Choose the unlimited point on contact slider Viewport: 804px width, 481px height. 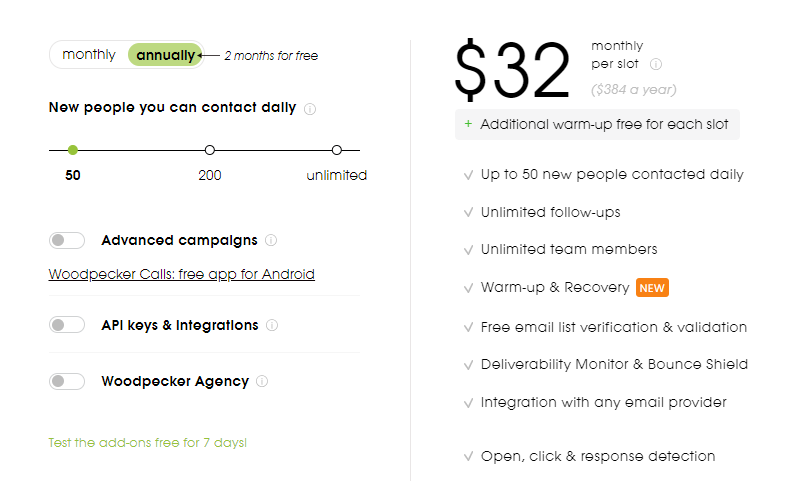[x=336, y=150]
